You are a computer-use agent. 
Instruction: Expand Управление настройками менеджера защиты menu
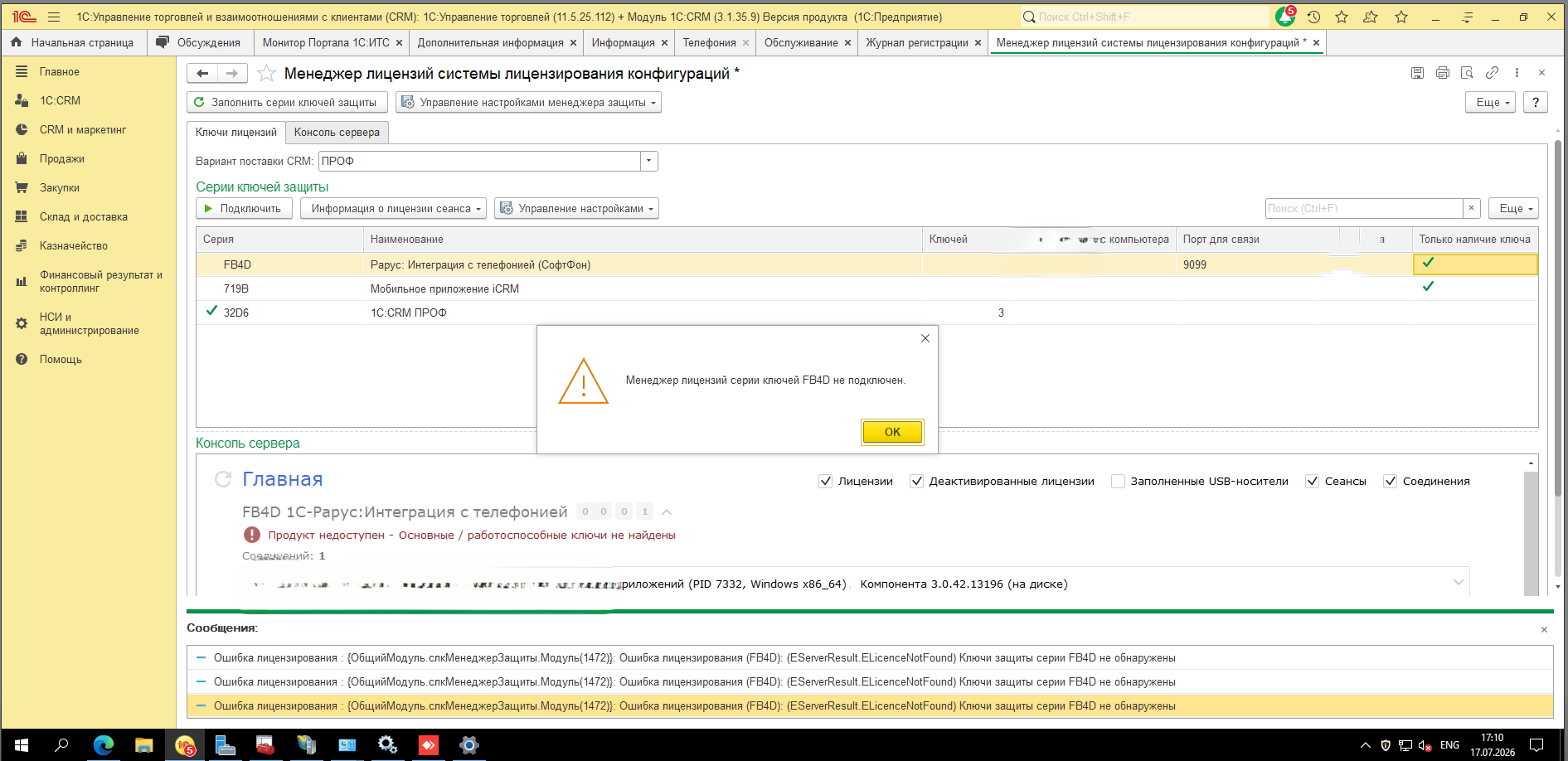pyautogui.click(x=529, y=102)
